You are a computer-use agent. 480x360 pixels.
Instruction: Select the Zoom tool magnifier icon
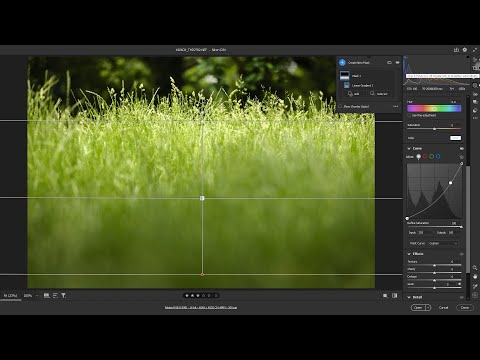pos(475,268)
